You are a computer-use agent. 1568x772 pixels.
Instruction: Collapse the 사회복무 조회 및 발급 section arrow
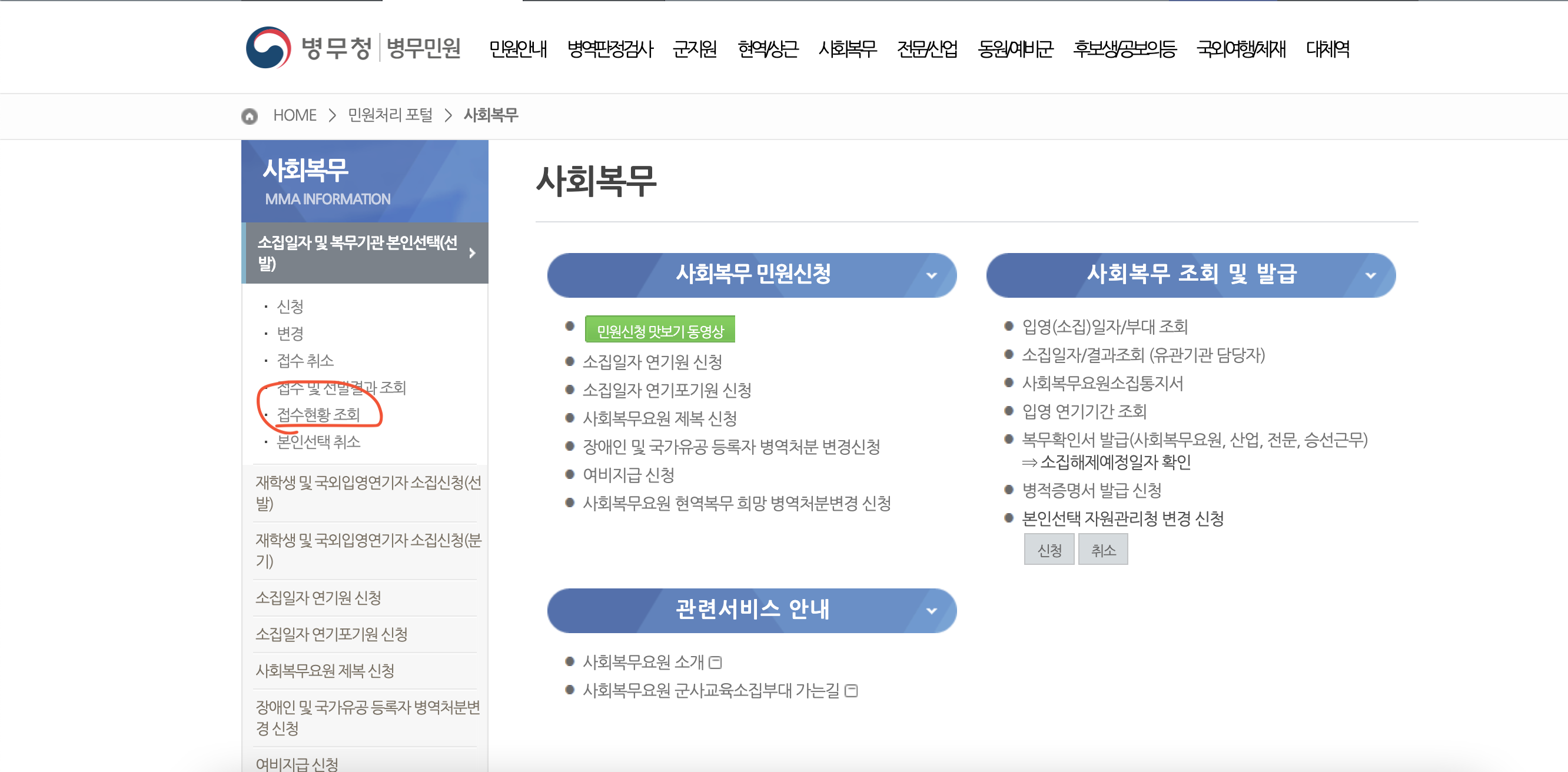coord(1370,275)
